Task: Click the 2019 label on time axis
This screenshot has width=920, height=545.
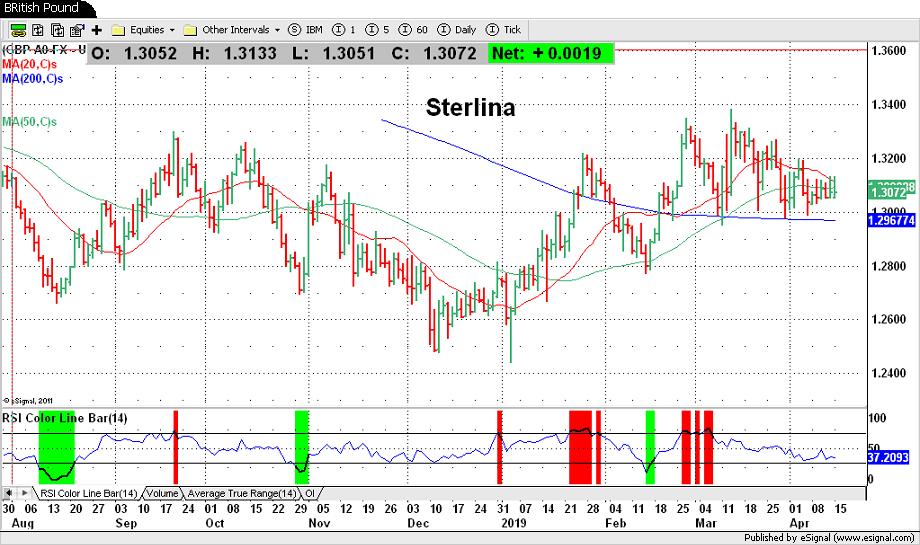Action: tap(515, 522)
